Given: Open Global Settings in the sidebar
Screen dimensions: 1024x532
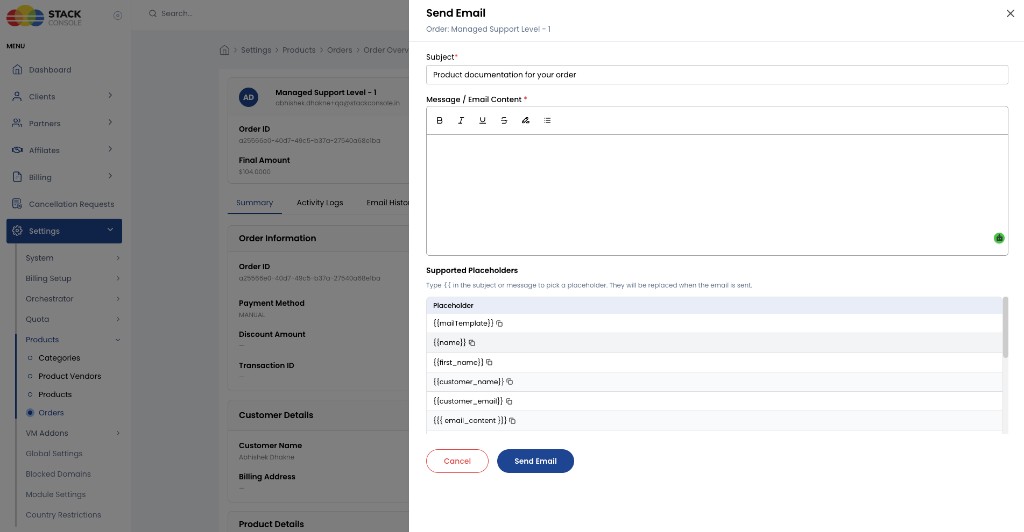Looking at the screenshot, I should 54,454.
